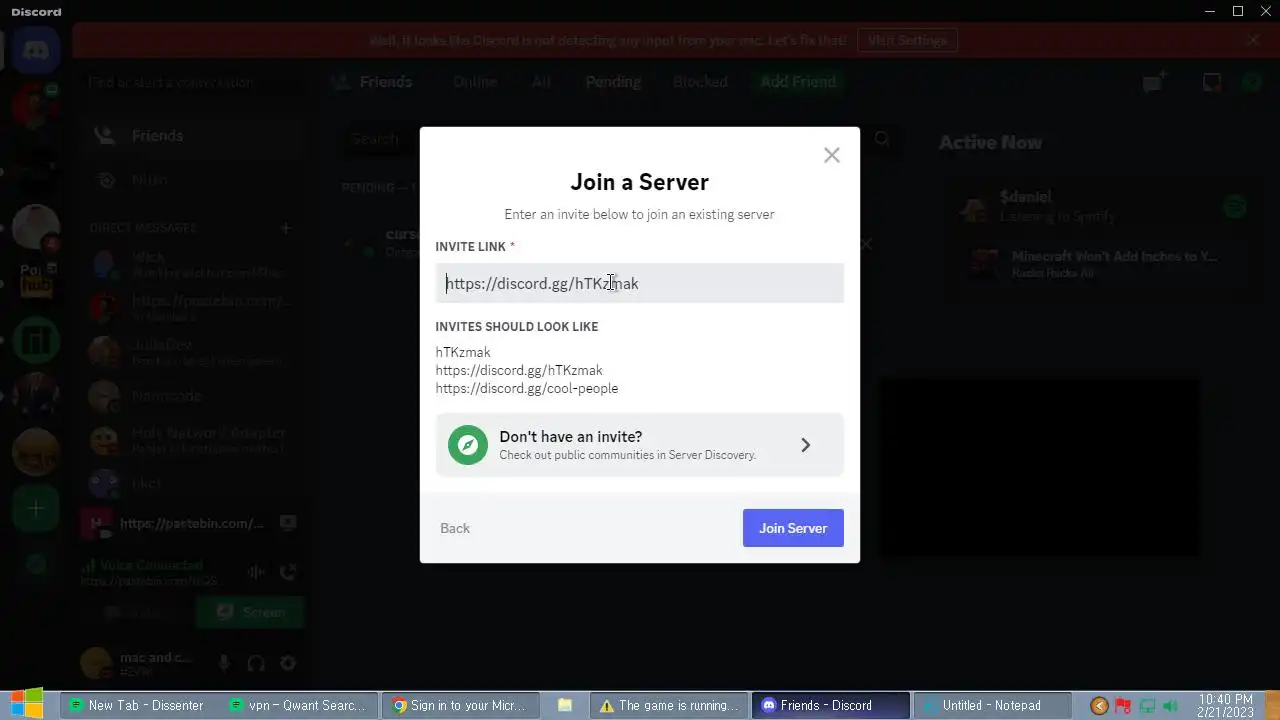Switch to the All friends tab

click(x=541, y=82)
